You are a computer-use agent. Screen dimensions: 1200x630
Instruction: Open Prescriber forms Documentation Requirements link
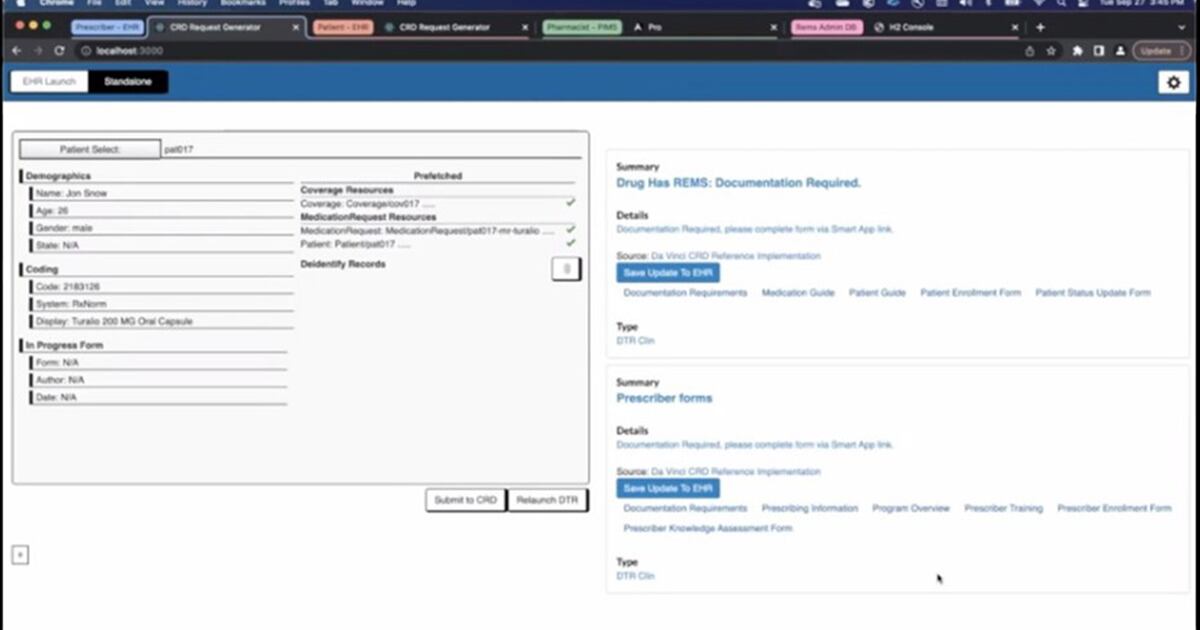(x=685, y=508)
